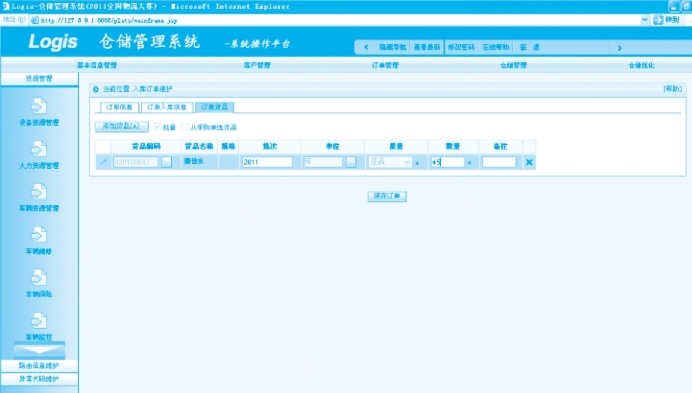Click the row edit pencil icon
692x393 pixels.
pos(103,162)
